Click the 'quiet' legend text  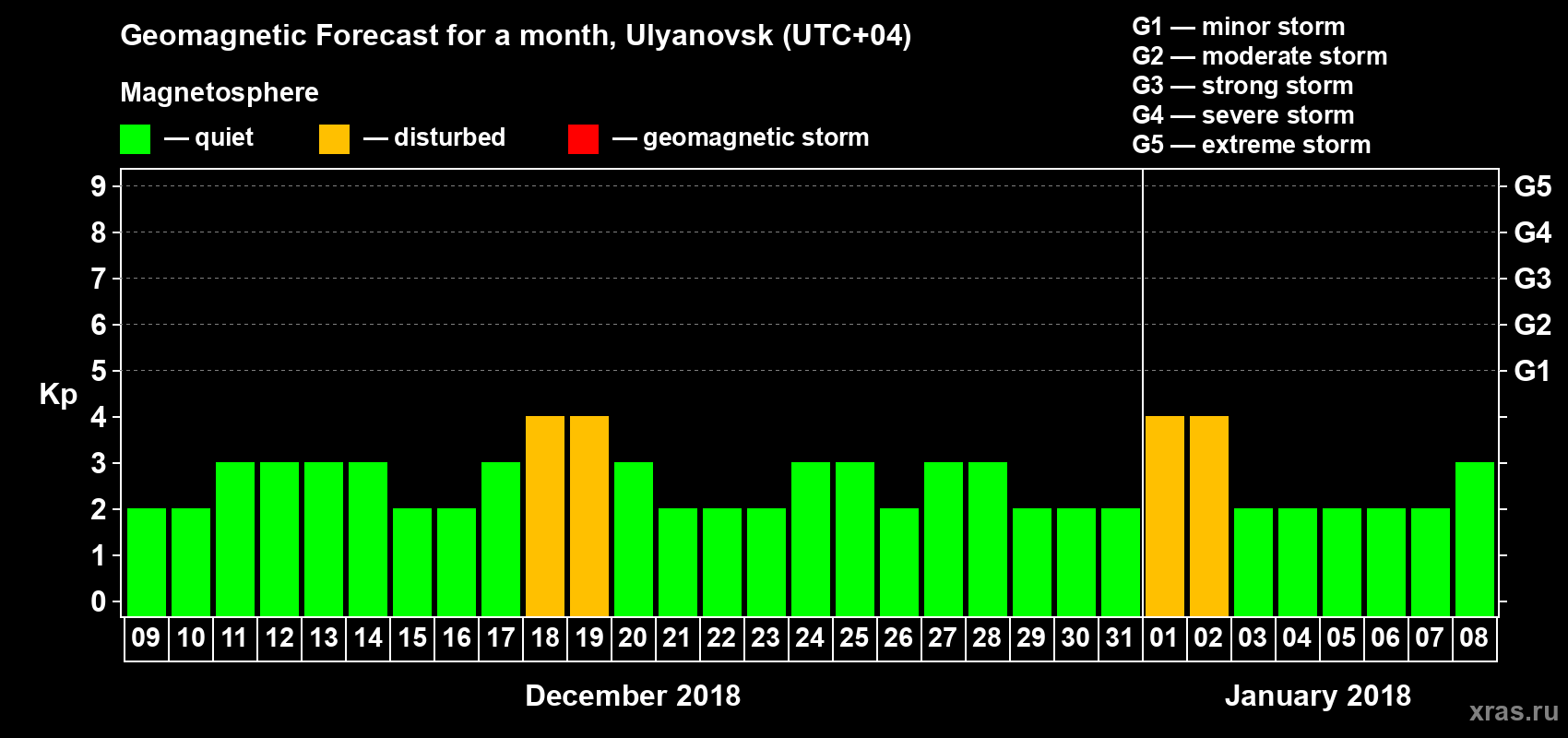(224, 138)
